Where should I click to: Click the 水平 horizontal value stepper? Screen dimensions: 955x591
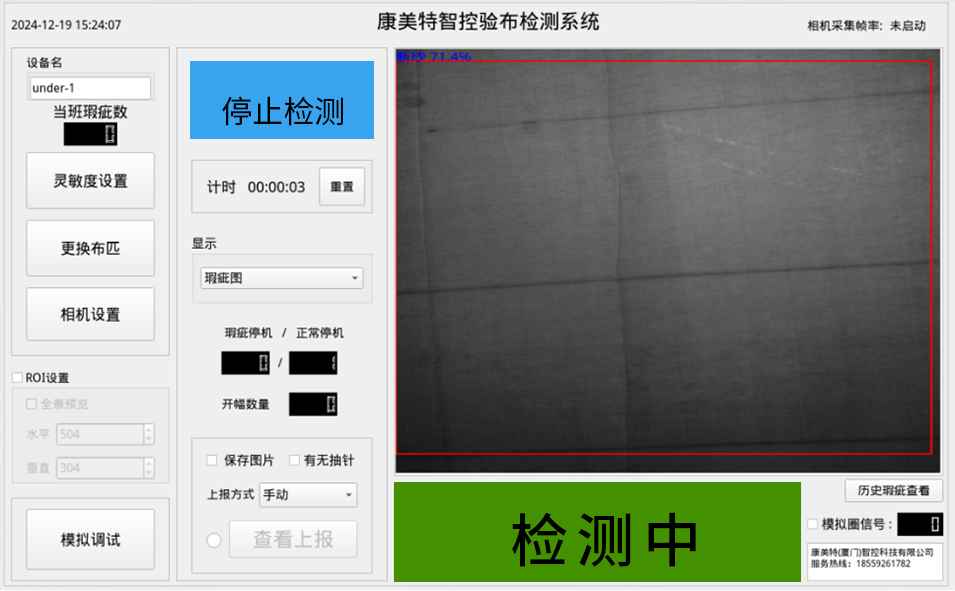click(149, 434)
